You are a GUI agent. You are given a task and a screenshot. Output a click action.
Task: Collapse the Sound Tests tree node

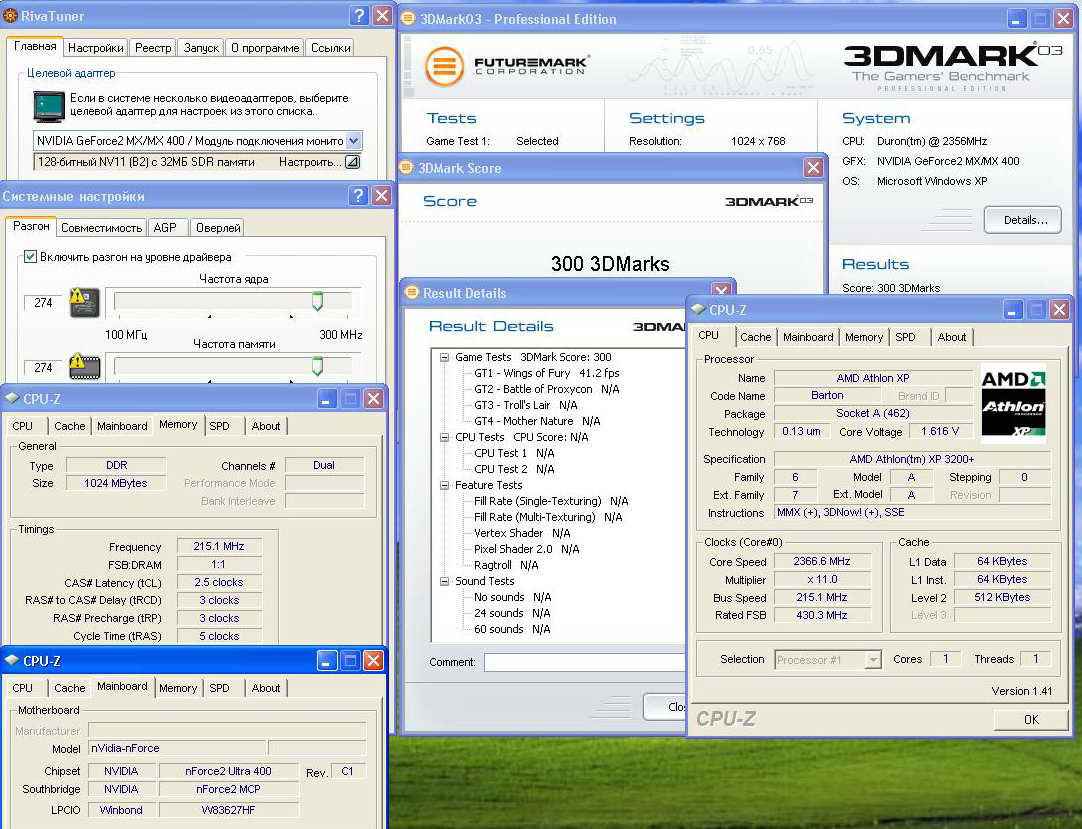tap(444, 581)
